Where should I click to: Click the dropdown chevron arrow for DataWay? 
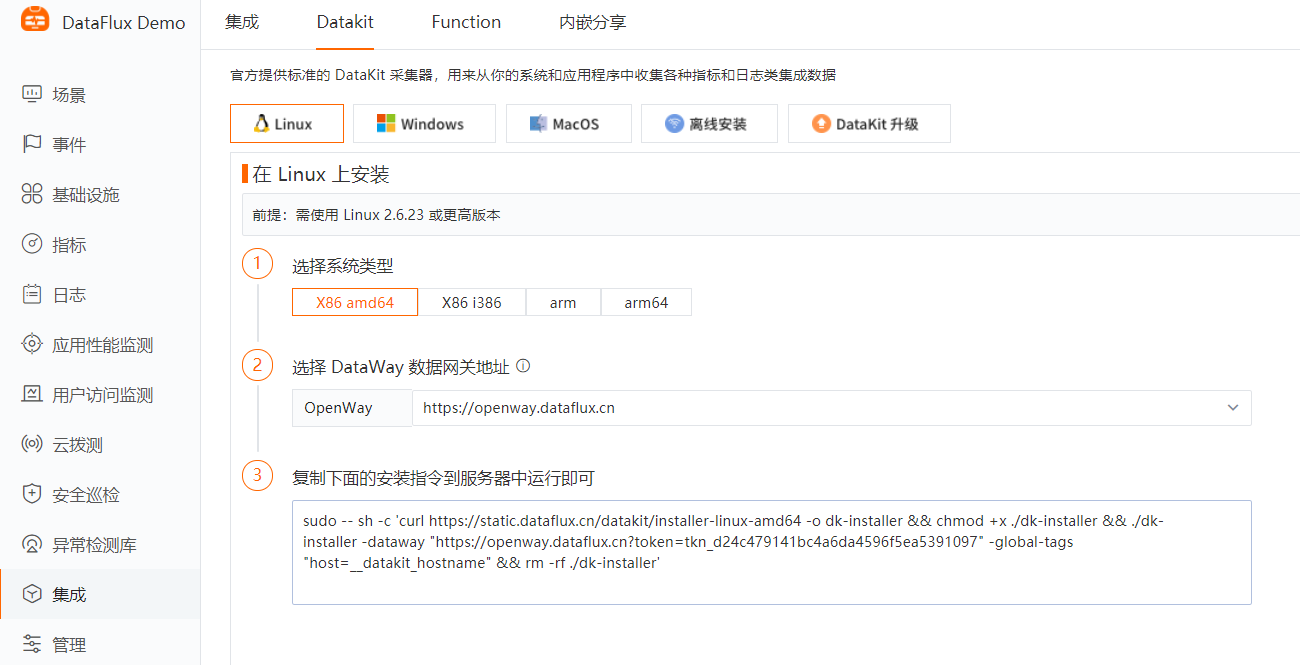[x=1232, y=408]
